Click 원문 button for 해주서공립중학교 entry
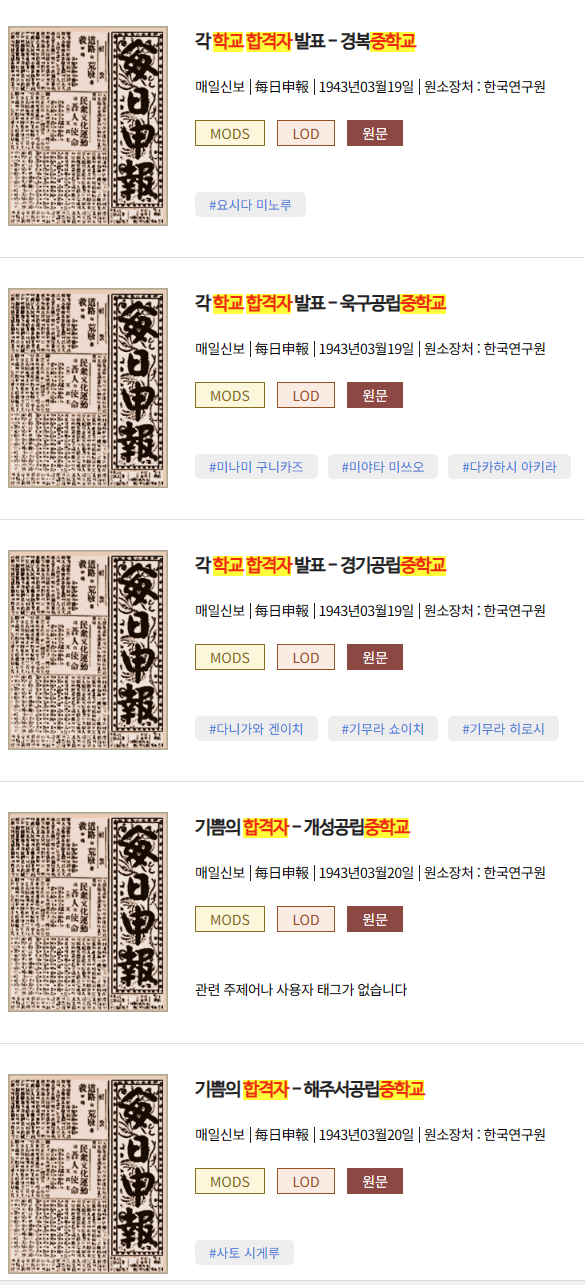Screen dimensions: 585x1285 pyautogui.click(x=375, y=1181)
